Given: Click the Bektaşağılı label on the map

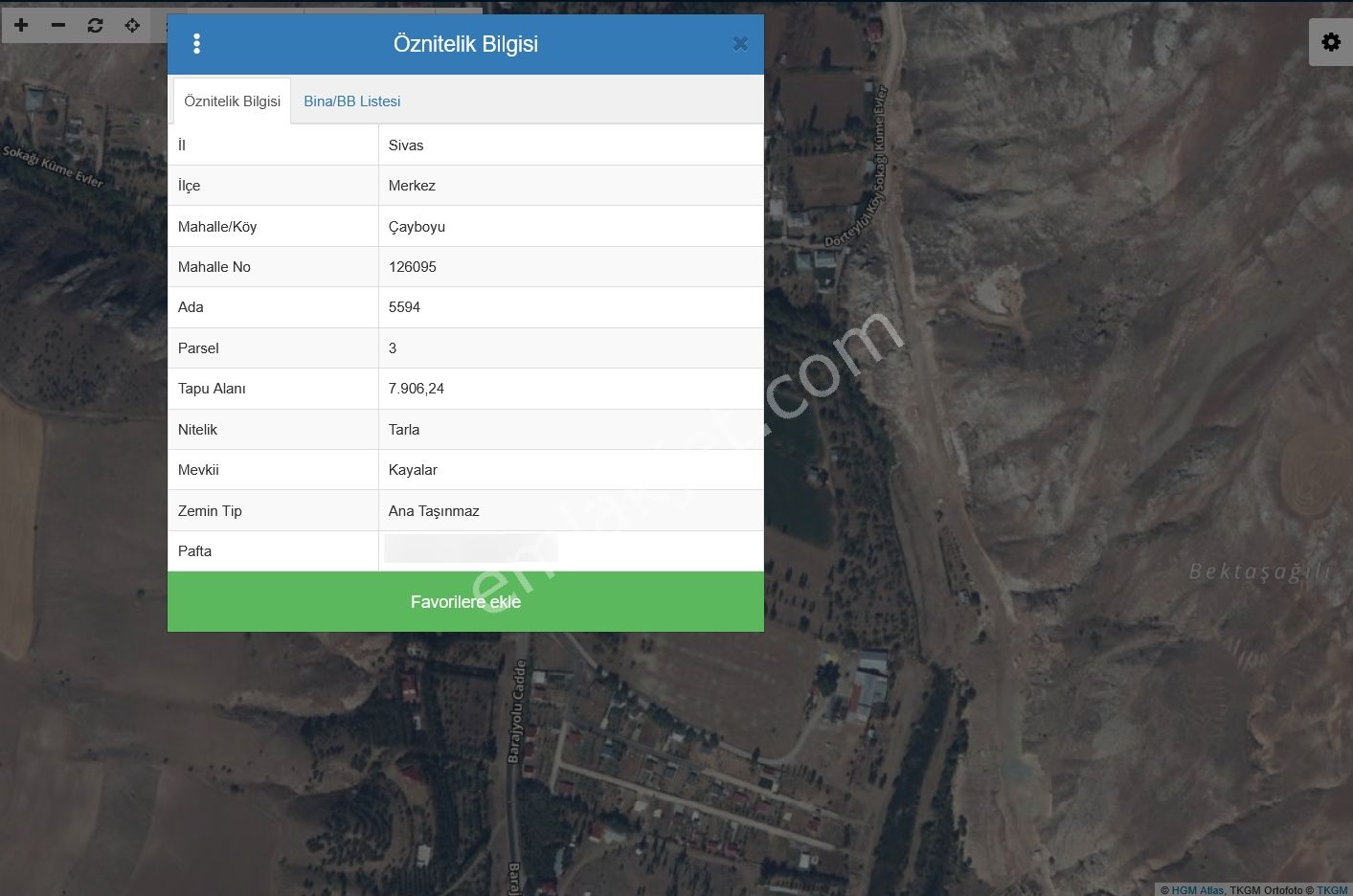Looking at the screenshot, I should (x=1259, y=571).
